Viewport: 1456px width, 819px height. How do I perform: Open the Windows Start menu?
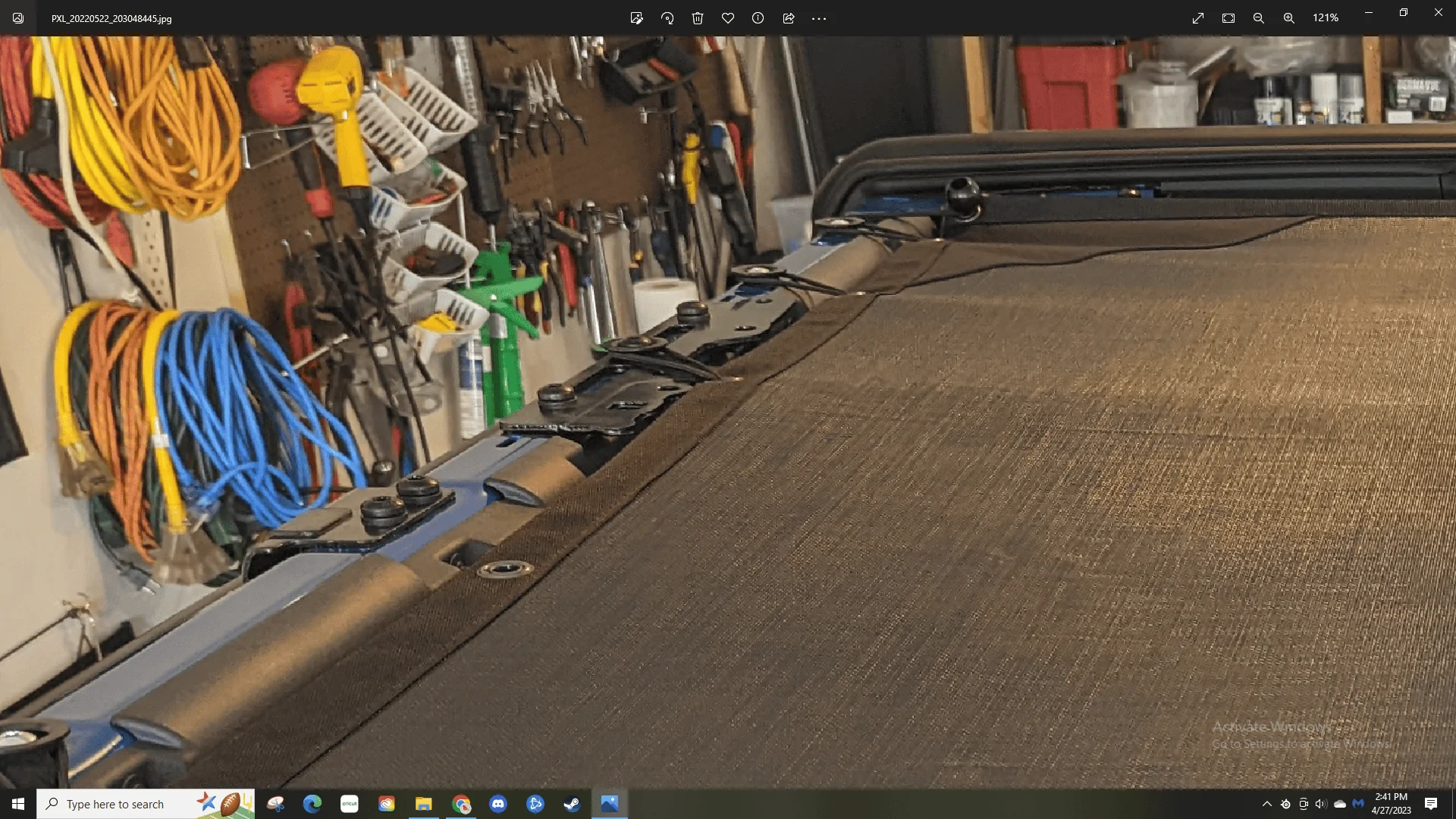click(18, 804)
